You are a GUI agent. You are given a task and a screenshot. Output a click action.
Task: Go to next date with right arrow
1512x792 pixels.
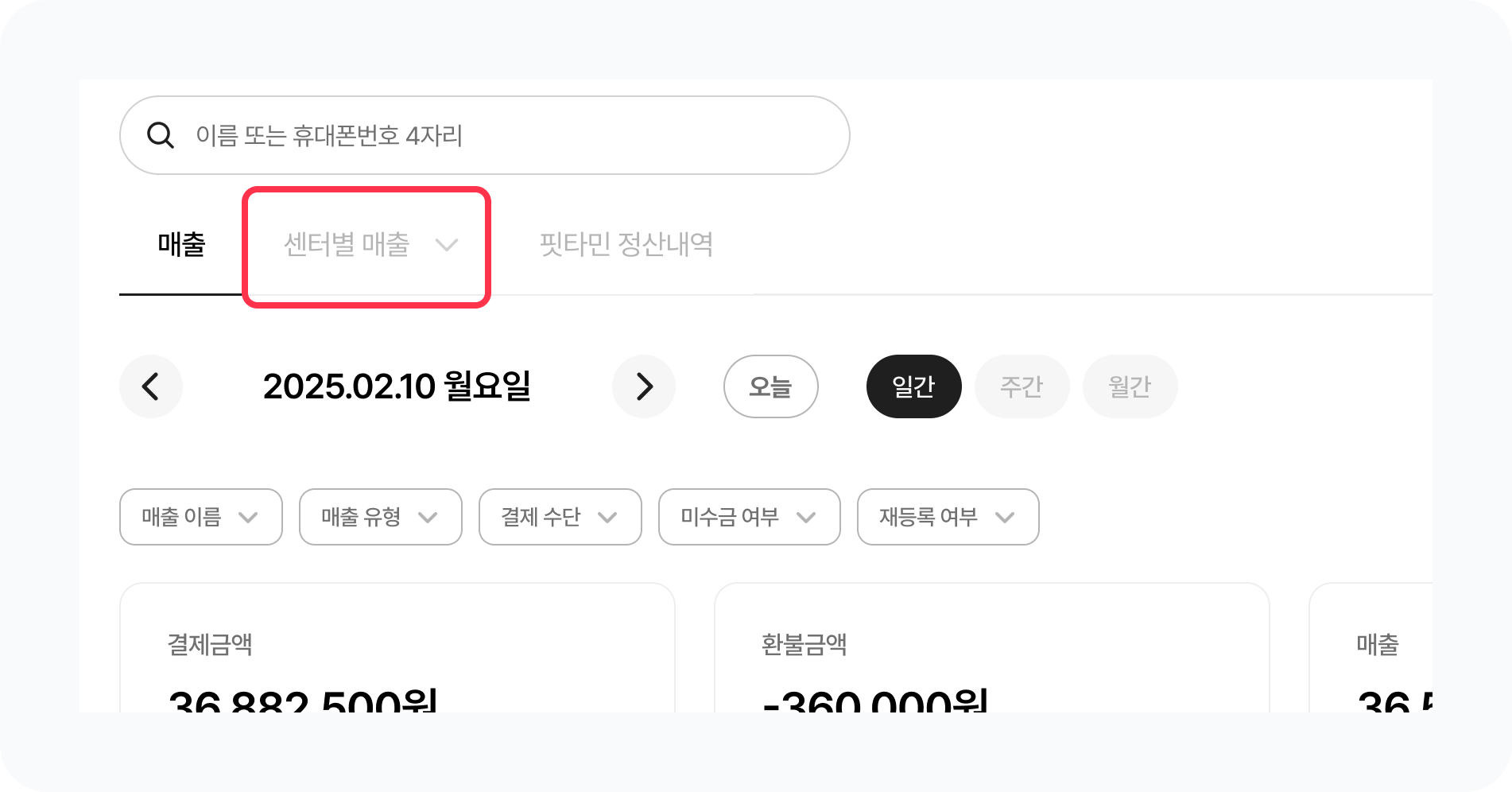(644, 386)
